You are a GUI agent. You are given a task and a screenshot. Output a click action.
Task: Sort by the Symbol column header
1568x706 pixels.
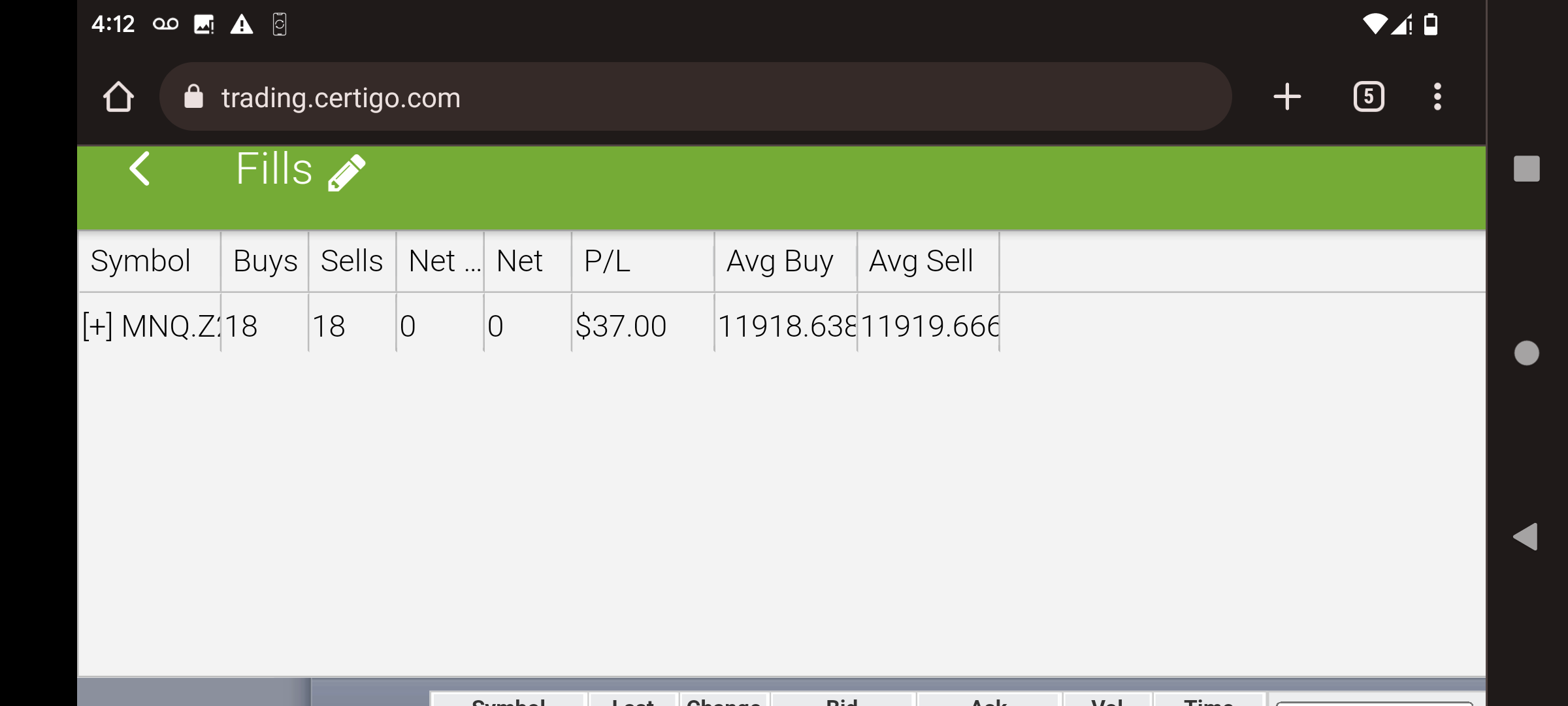pos(150,261)
